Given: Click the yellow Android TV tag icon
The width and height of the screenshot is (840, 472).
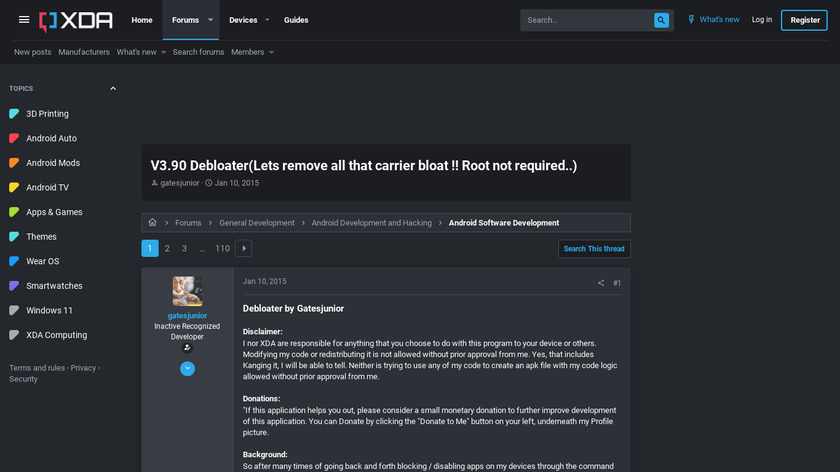Looking at the screenshot, I should [x=14, y=188].
